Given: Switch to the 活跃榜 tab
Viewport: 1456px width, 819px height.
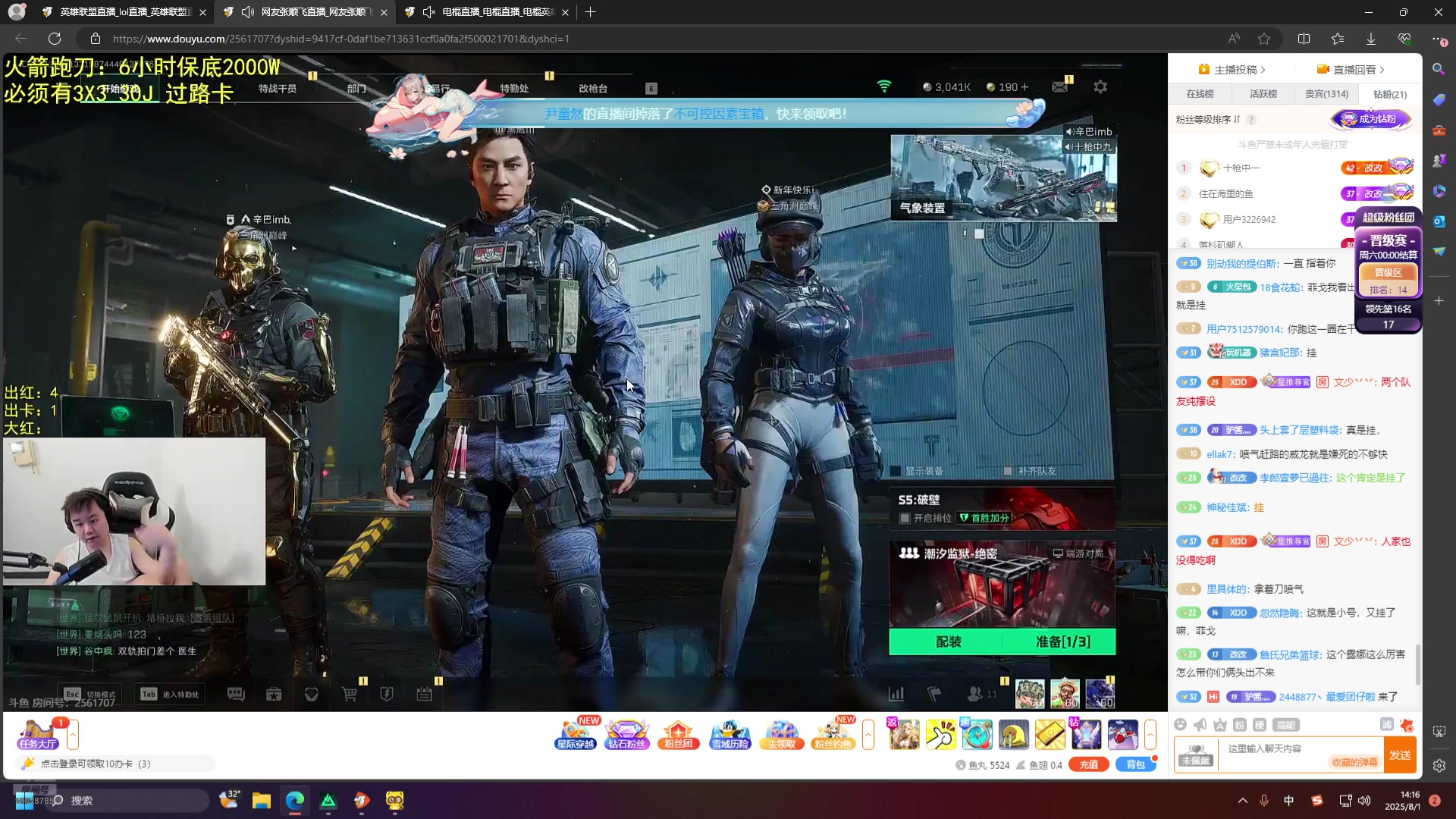Looking at the screenshot, I should (1263, 94).
